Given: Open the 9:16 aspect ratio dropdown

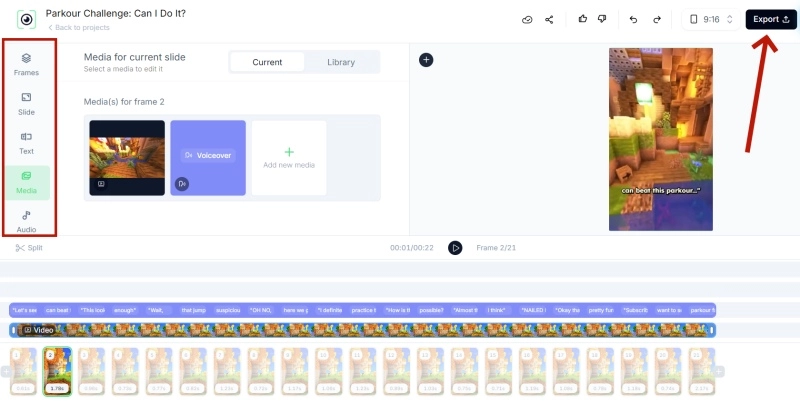Looking at the screenshot, I should pos(713,19).
